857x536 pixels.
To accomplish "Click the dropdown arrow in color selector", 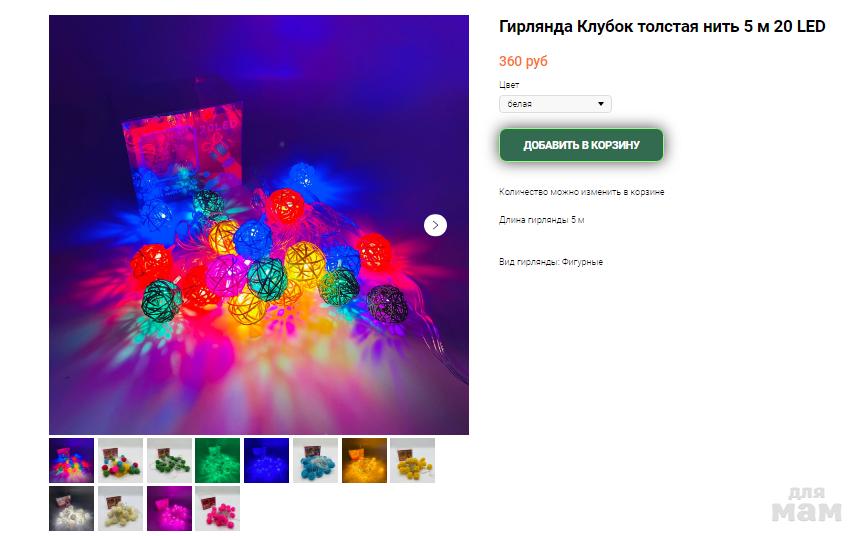I will tap(601, 104).
